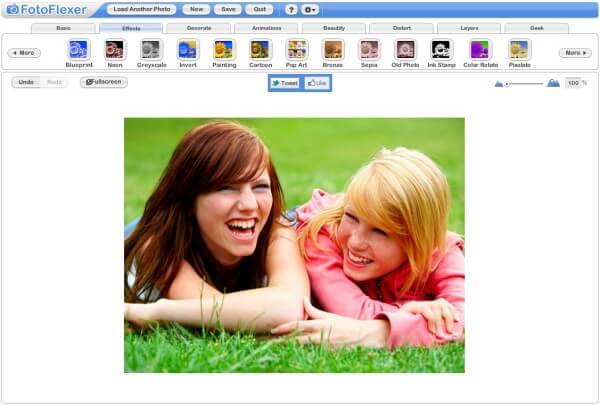
Task: Apply the Neon effect
Action: (x=115, y=50)
